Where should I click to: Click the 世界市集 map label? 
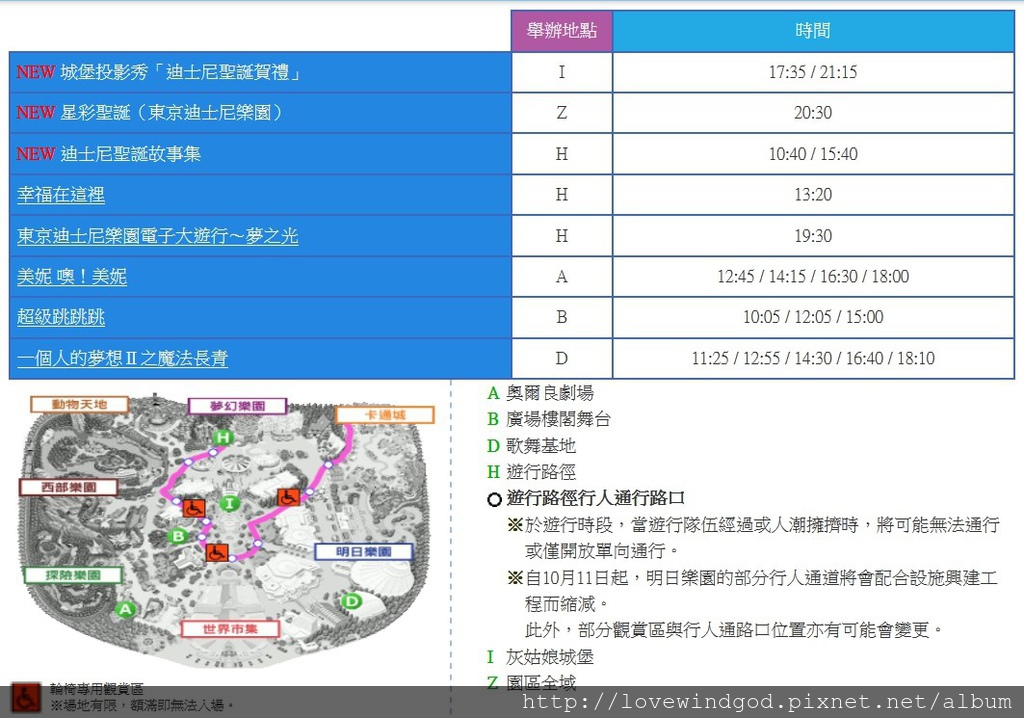230,629
